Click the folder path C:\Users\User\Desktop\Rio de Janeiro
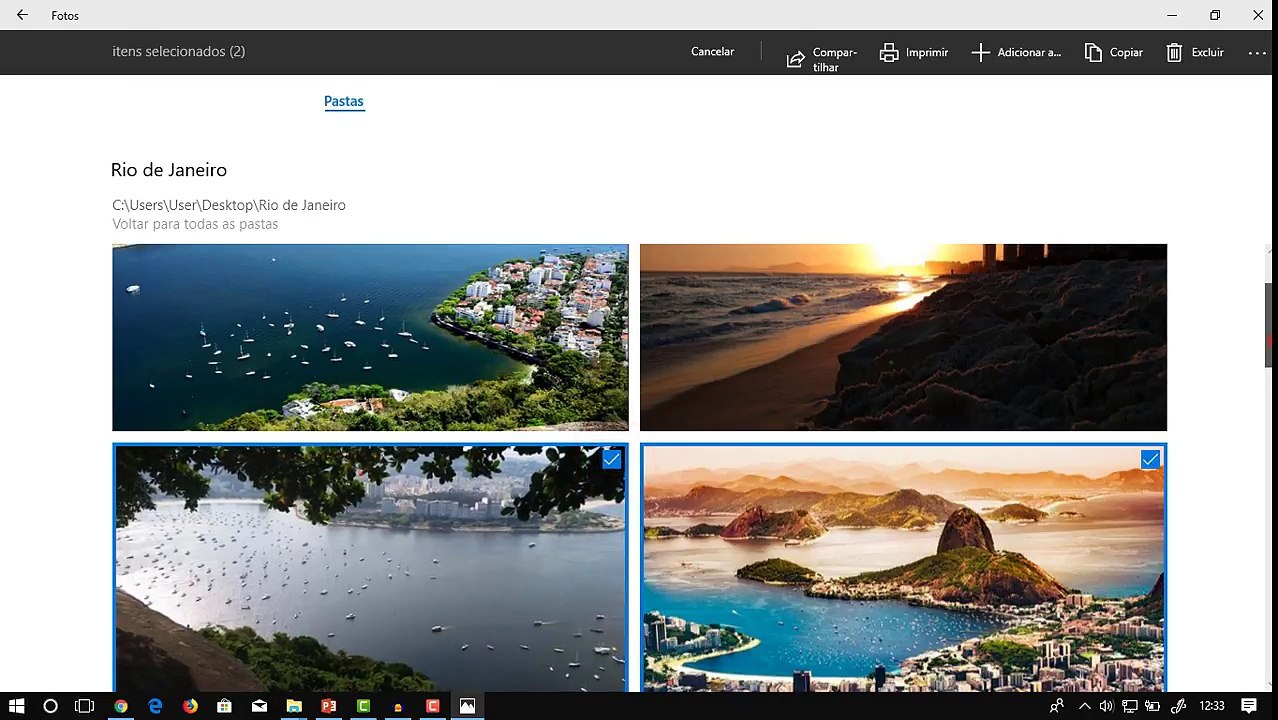The width and height of the screenshot is (1278, 720). pos(229,205)
